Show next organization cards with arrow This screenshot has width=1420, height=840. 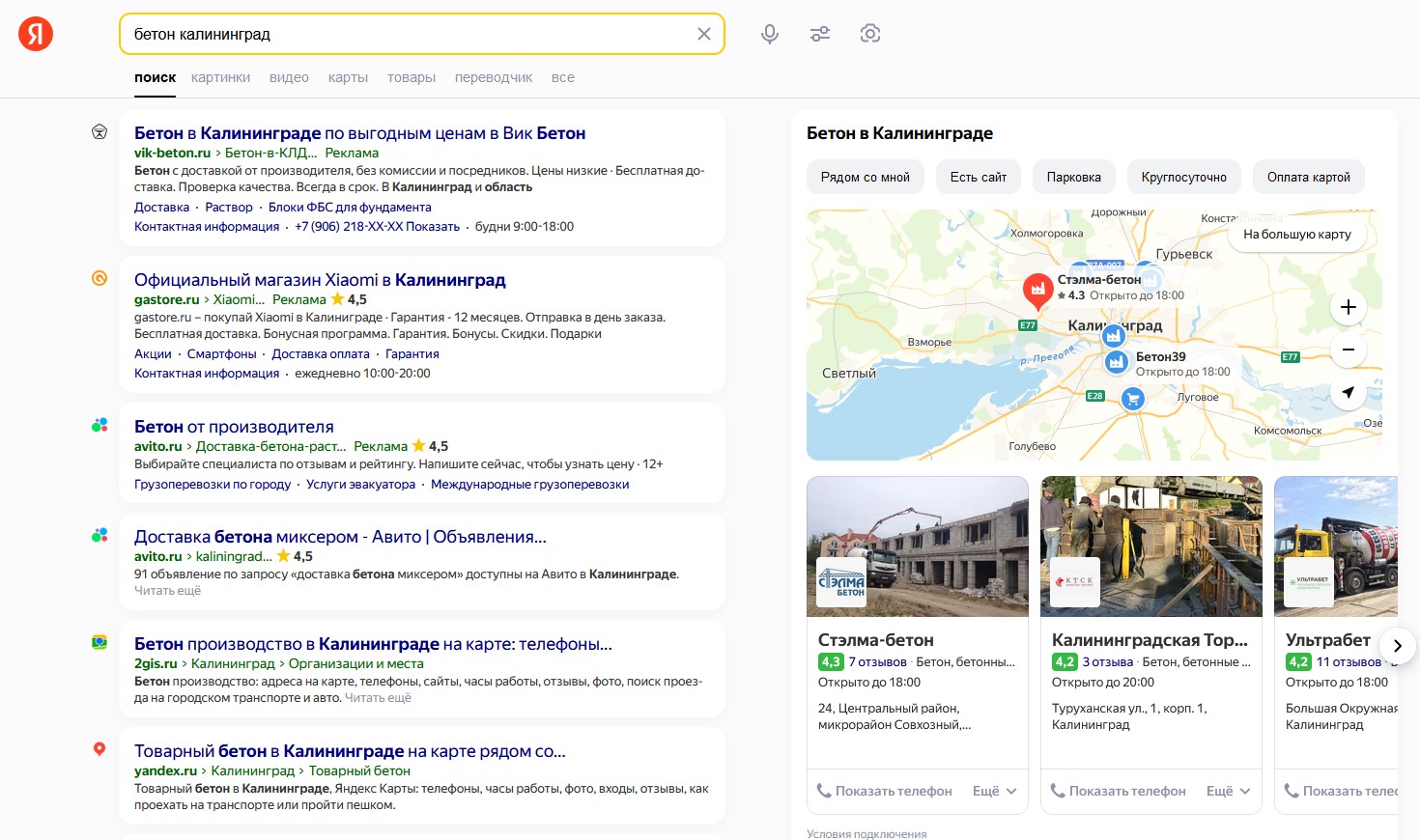(1397, 645)
